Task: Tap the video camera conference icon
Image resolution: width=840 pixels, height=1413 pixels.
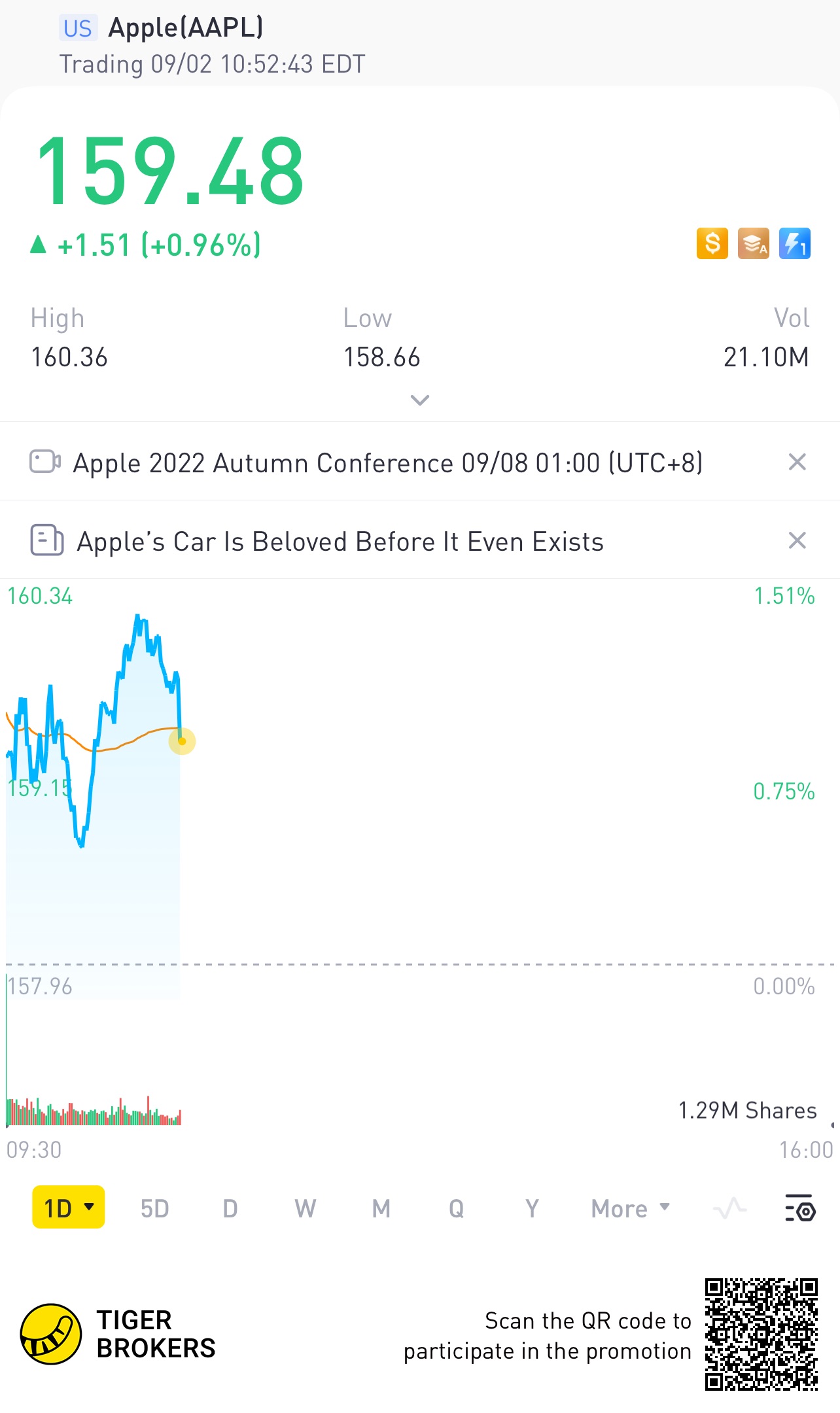Action: (45, 462)
